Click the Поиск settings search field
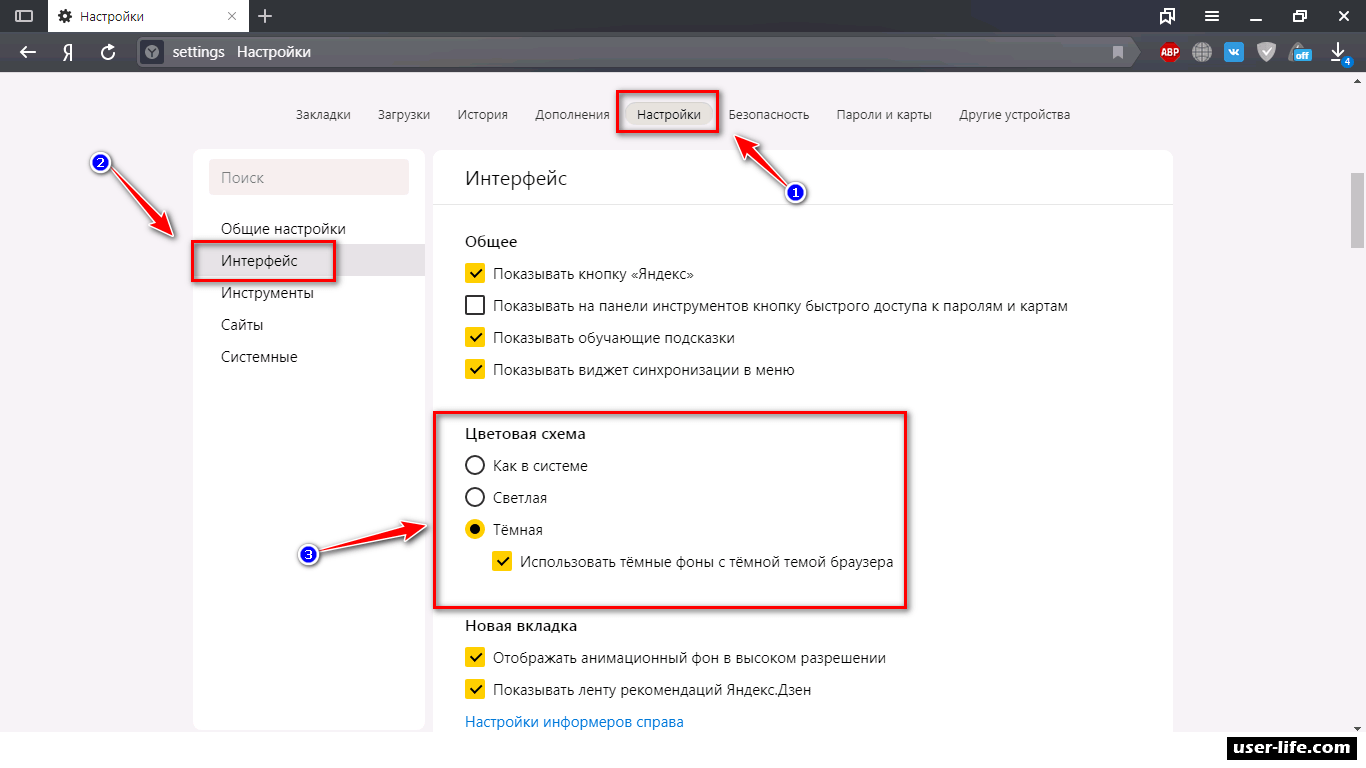Image resolution: width=1366 pixels, height=768 pixels. click(309, 177)
